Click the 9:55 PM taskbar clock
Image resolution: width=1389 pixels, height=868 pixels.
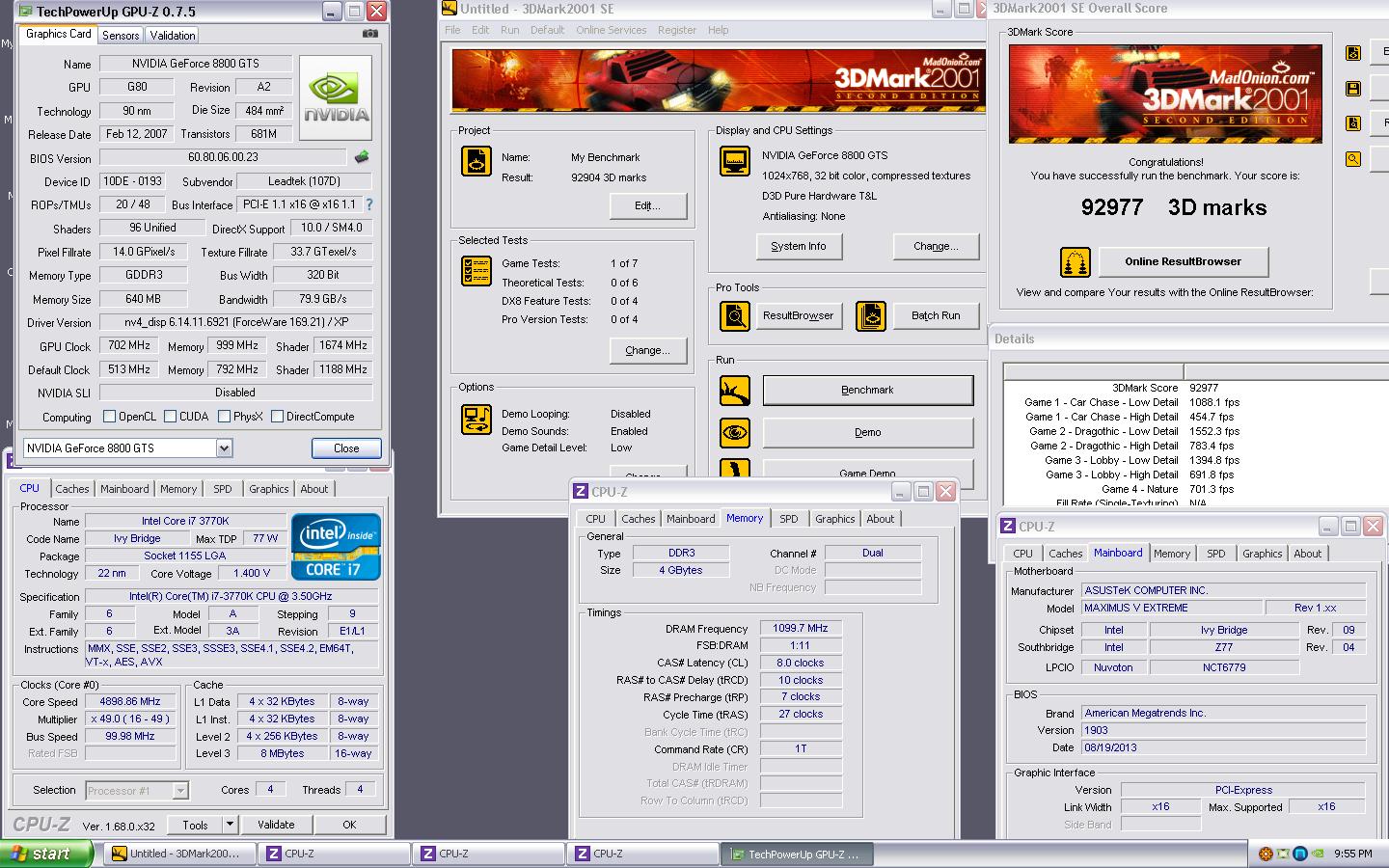click(1352, 854)
